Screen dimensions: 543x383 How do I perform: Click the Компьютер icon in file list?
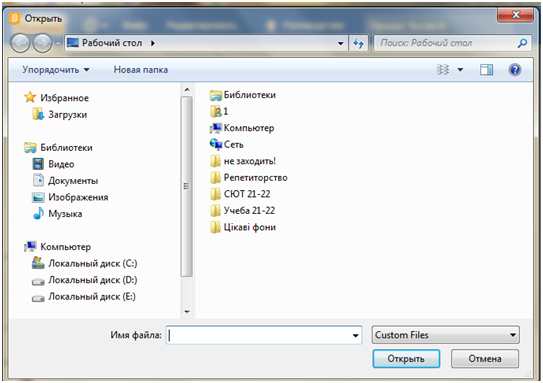215,128
